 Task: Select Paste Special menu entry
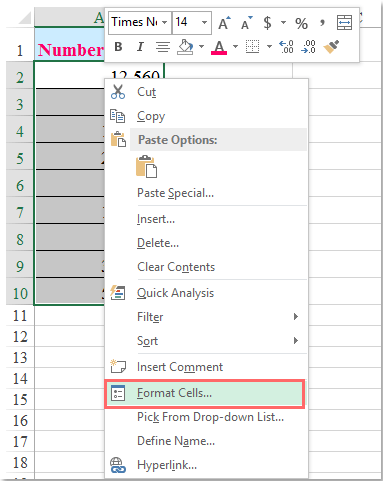176,193
